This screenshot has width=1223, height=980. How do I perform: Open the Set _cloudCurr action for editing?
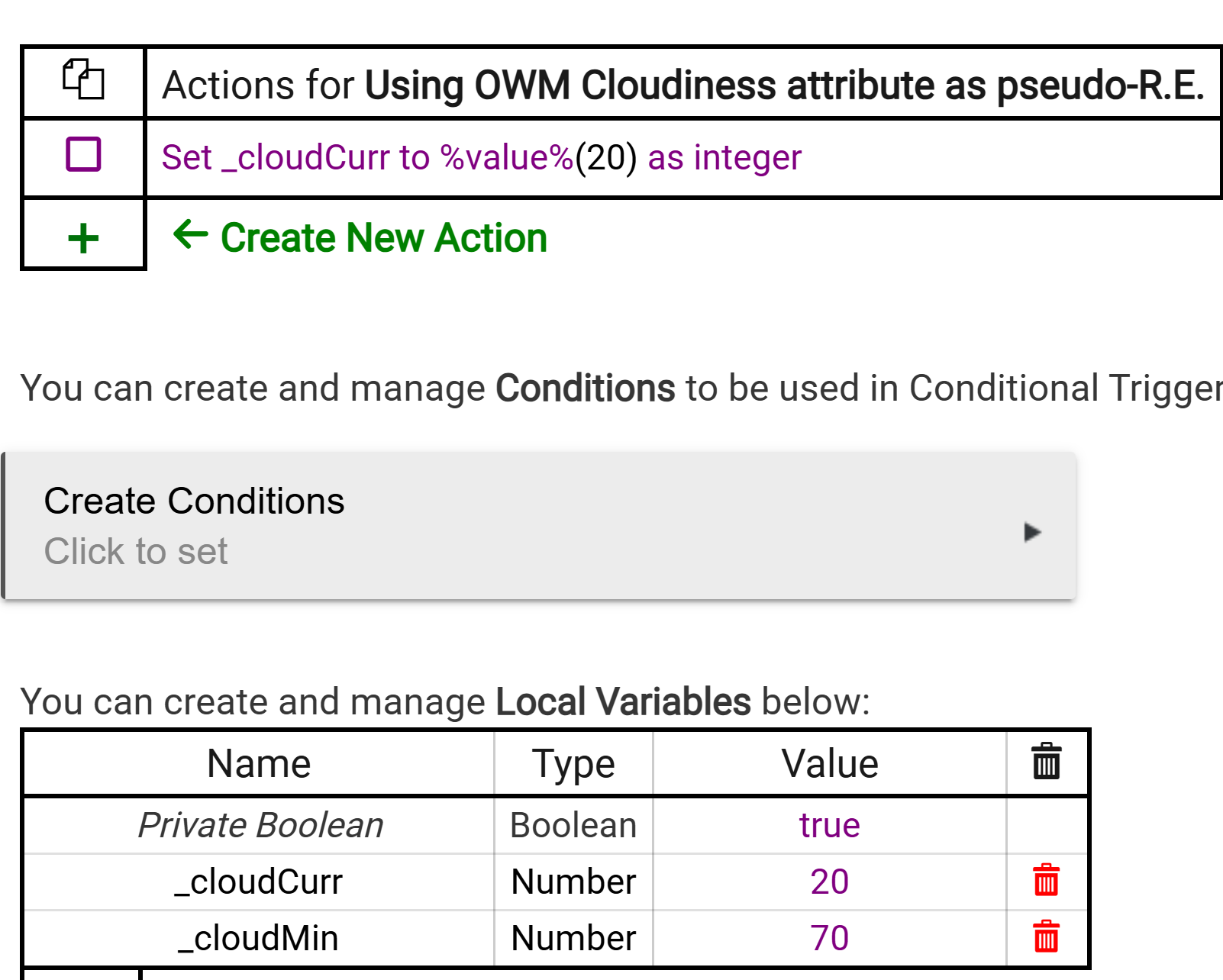point(481,157)
